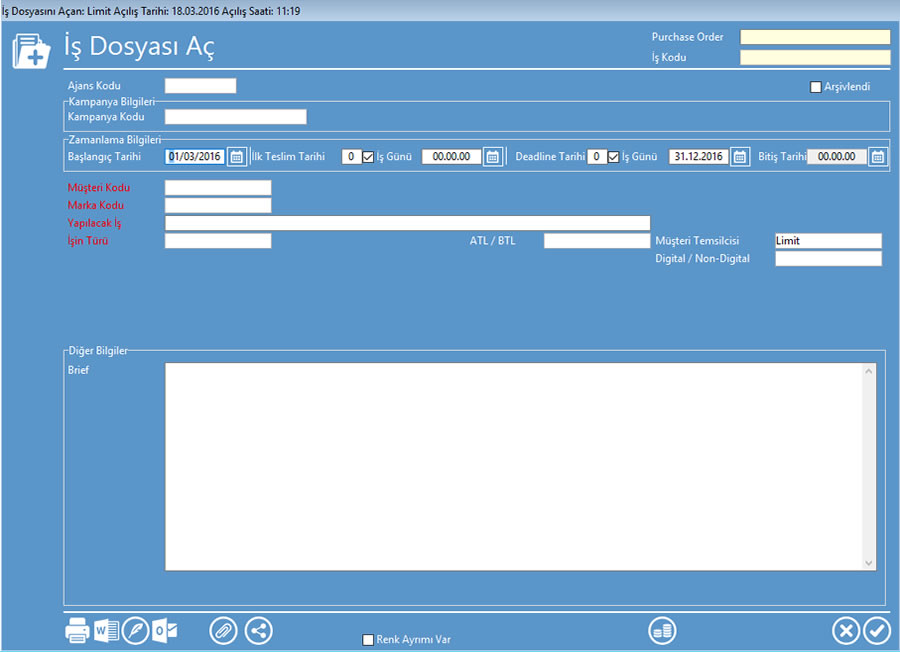Click the Brief scrollbar down arrow
This screenshot has height=652, width=900.
(869, 563)
